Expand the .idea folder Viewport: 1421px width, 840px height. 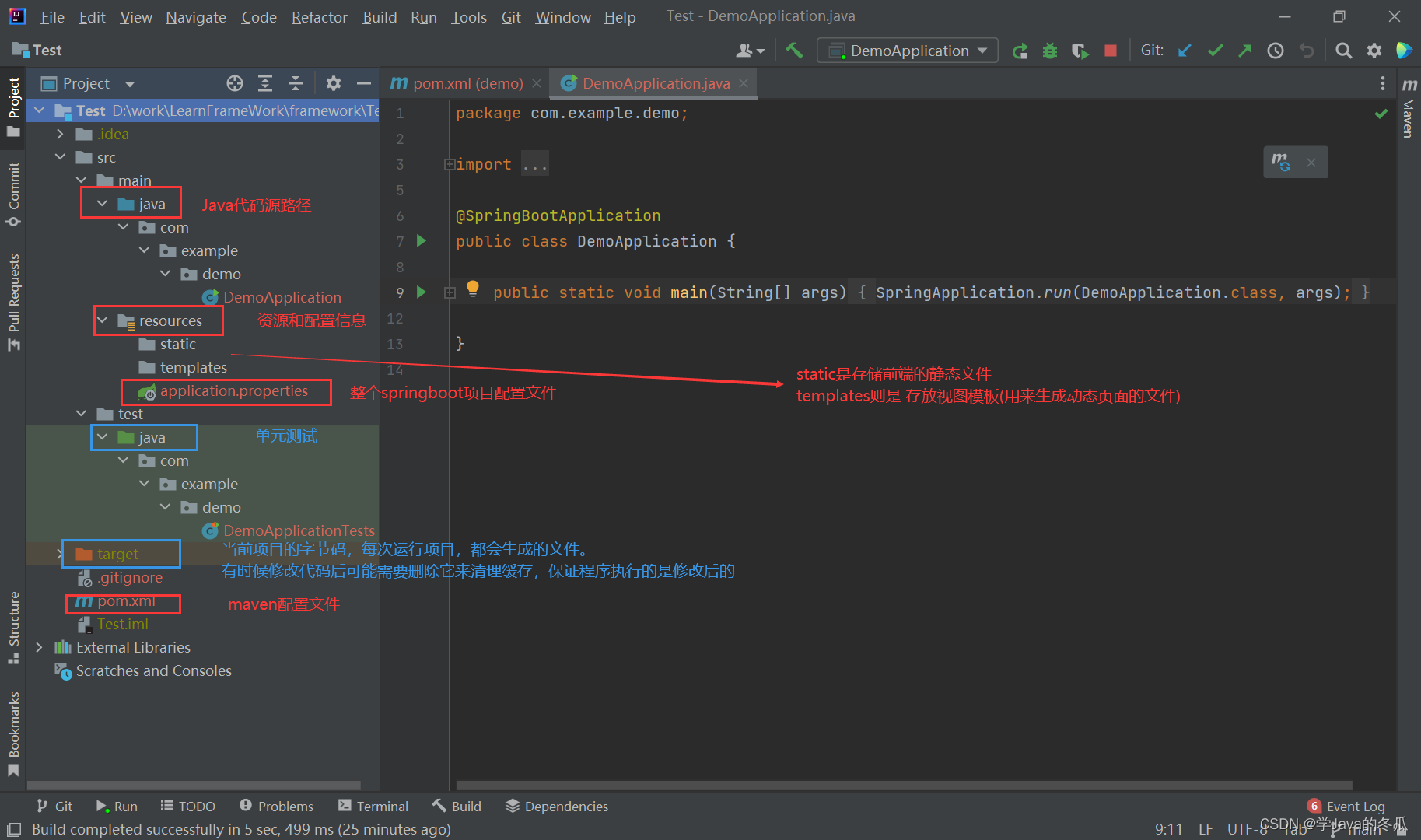(60, 134)
